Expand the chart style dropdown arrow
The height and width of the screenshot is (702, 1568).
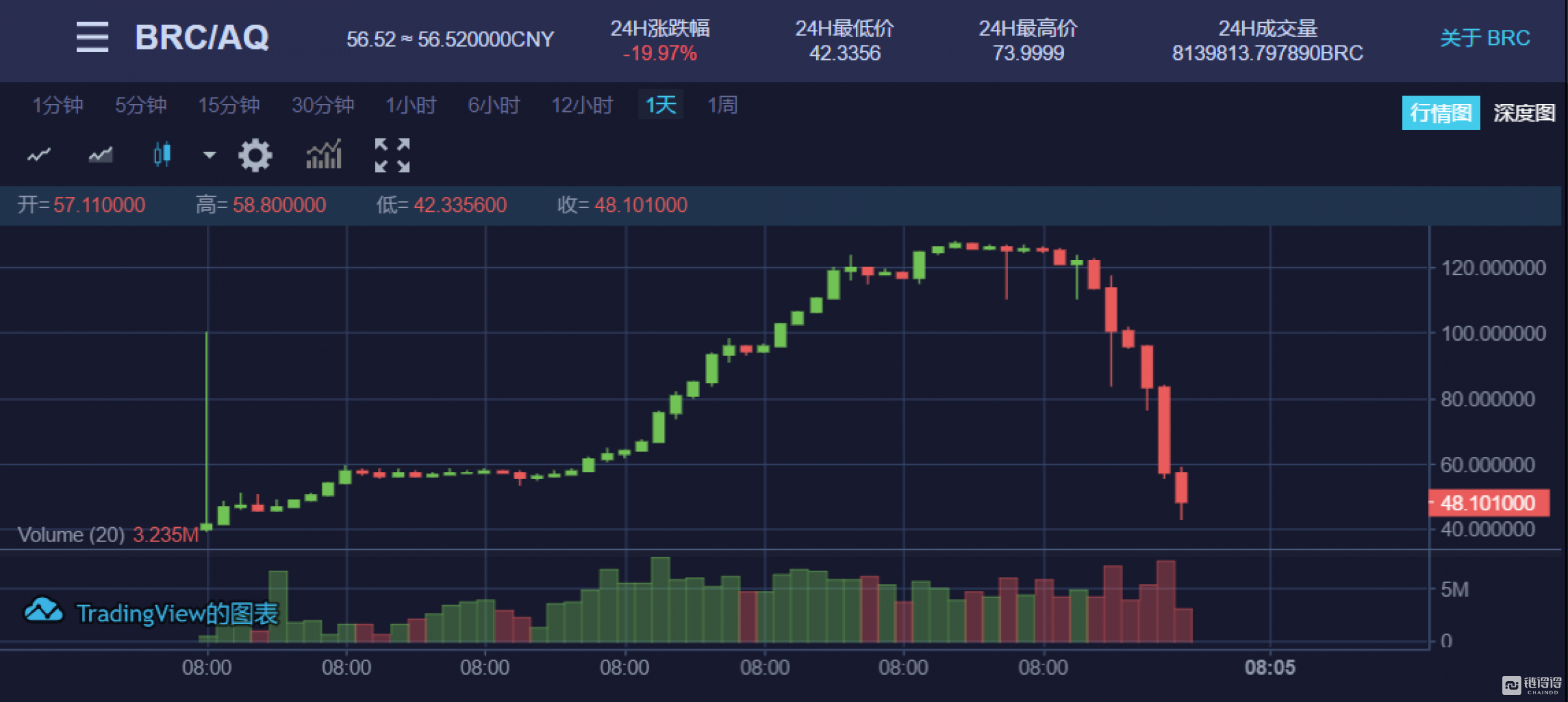coord(209,155)
